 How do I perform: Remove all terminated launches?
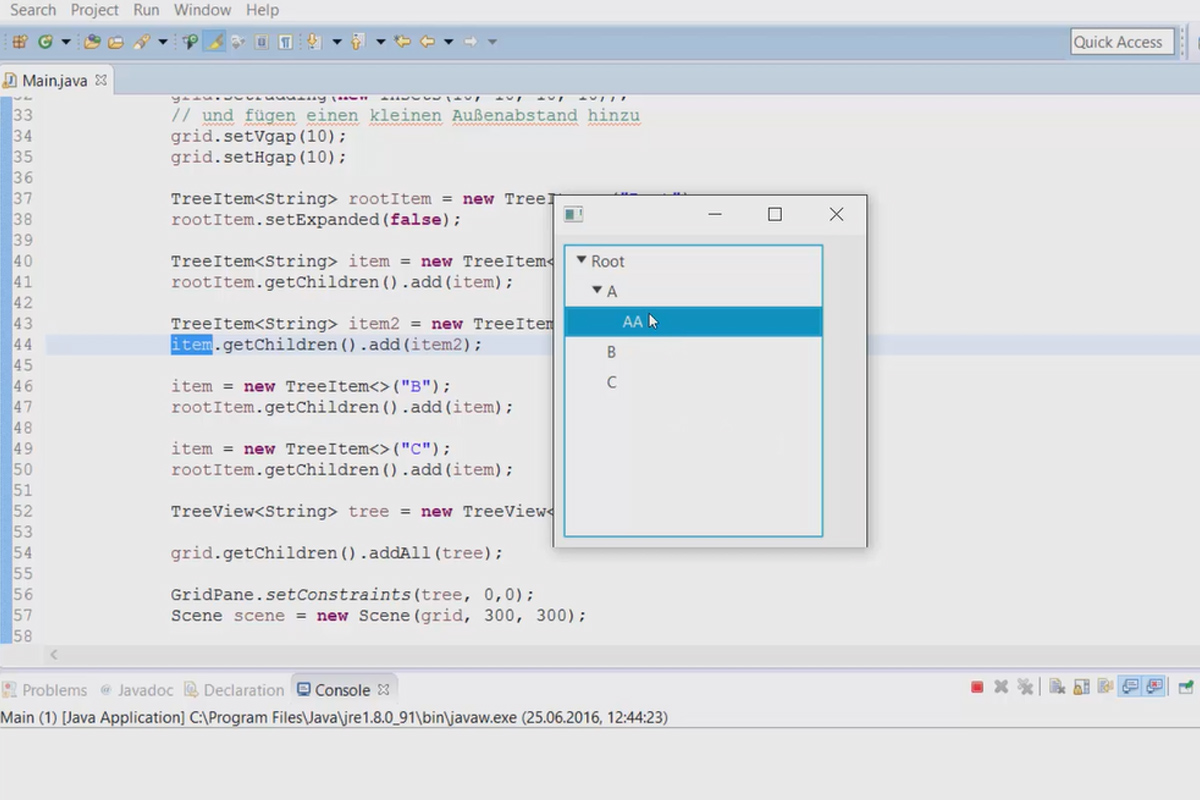[1025, 687]
